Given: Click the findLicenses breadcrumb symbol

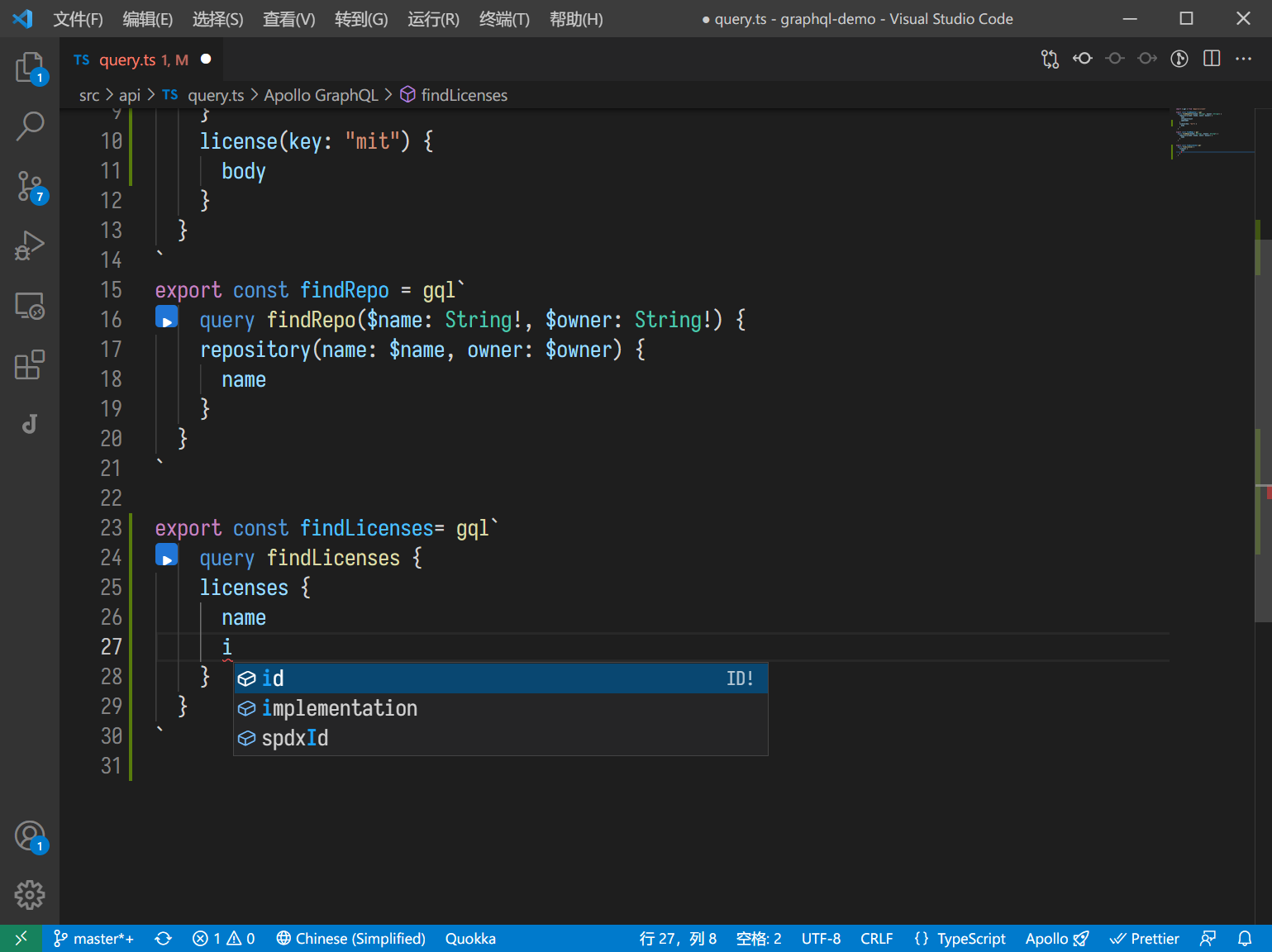Looking at the screenshot, I should [x=454, y=95].
